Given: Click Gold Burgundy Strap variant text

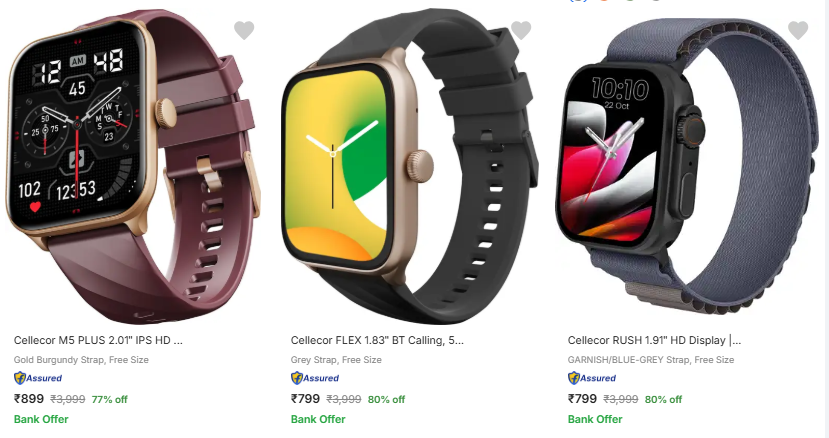Looking at the screenshot, I should (x=59, y=360).
